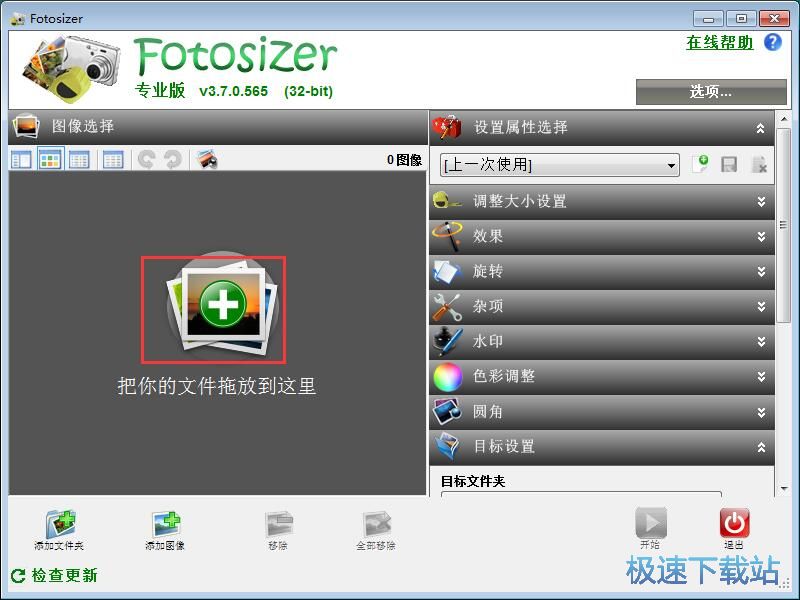Click the settings panel scrollbar thumb
The width and height of the screenshot is (800, 600).
point(783,224)
